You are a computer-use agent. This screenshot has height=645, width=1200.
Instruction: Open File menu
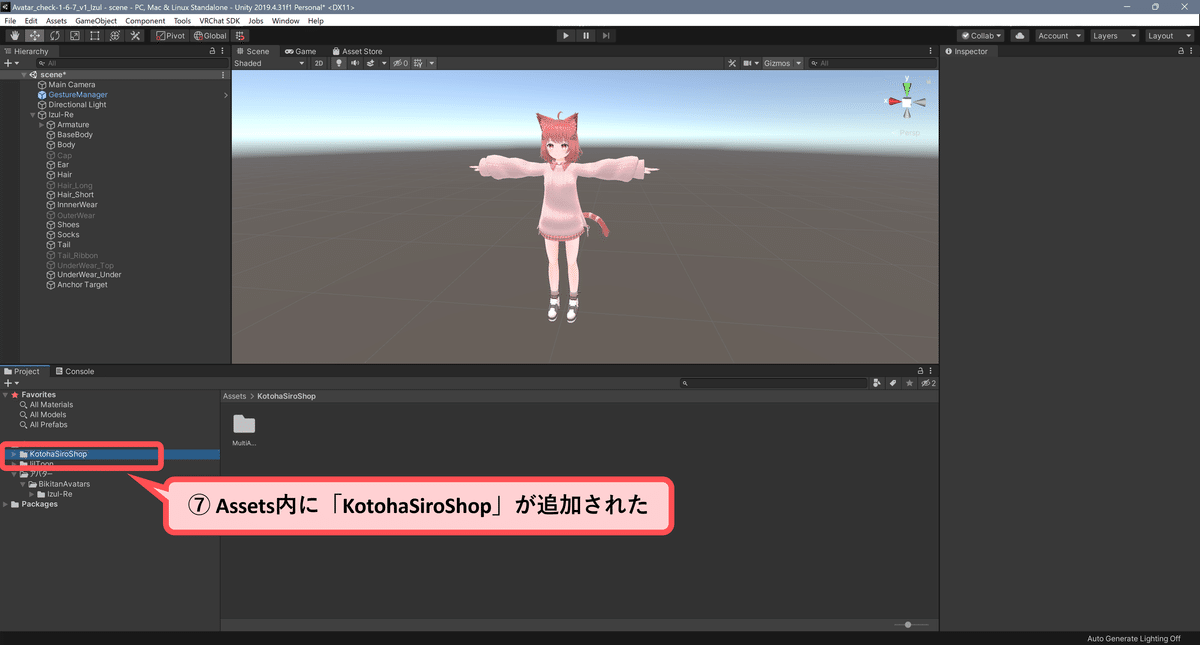click(10, 21)
